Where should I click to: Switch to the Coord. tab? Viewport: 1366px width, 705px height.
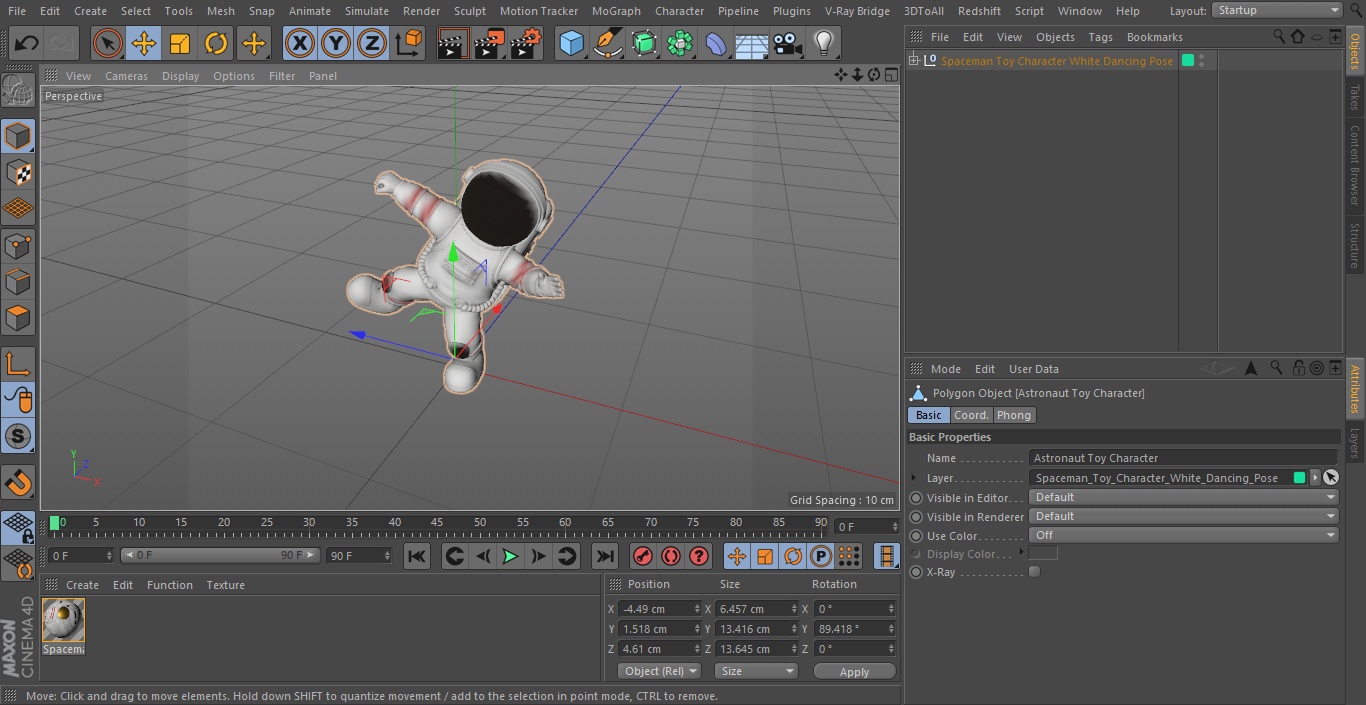tap(971, 415)
